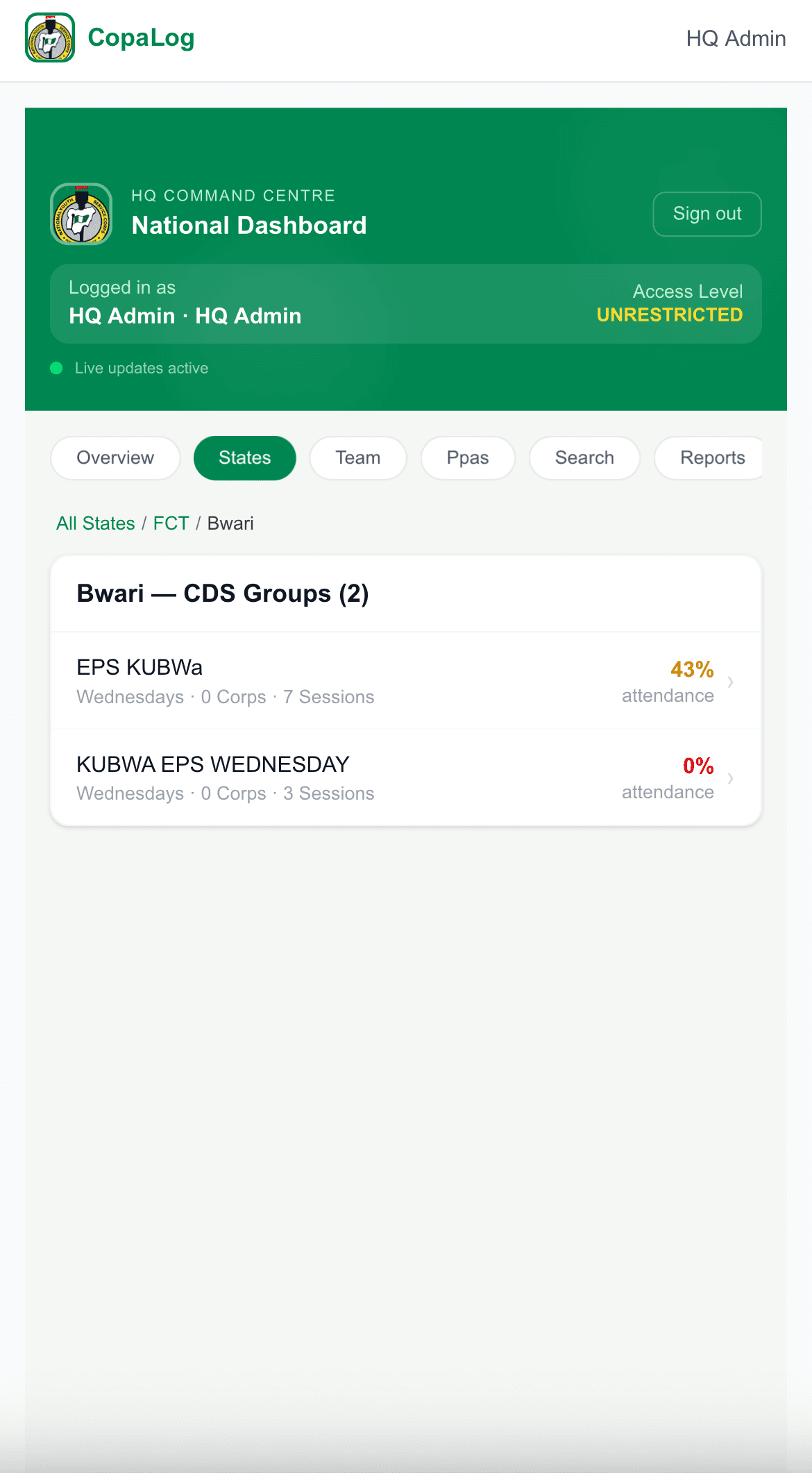Image resolution: width=812 pixels, height=1473 pixels.
Task: Expand KUBWA EPS WEDNESDAY chevron arrow
Action: [730, 778]
